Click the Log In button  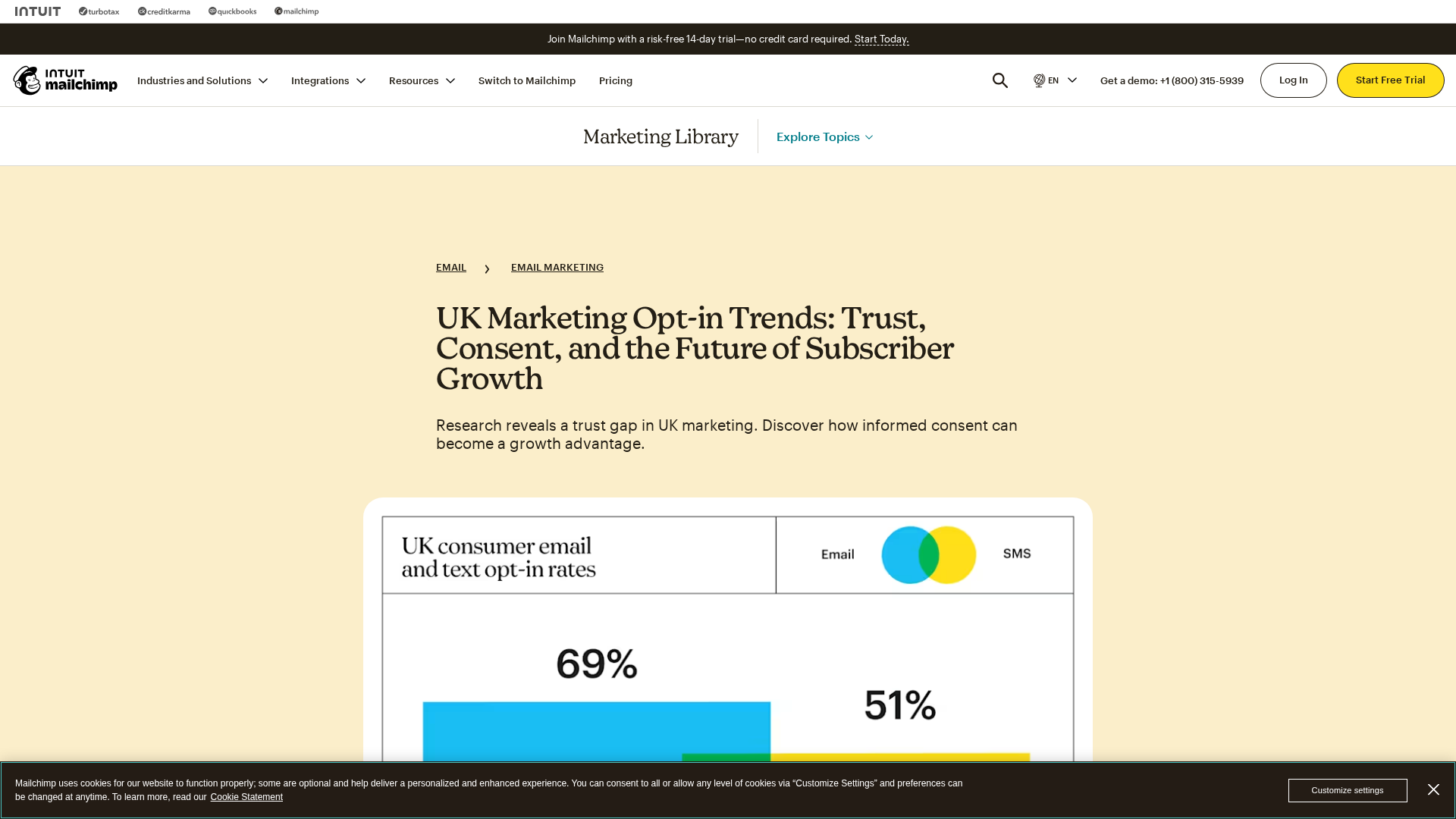tap(1293, 80)
